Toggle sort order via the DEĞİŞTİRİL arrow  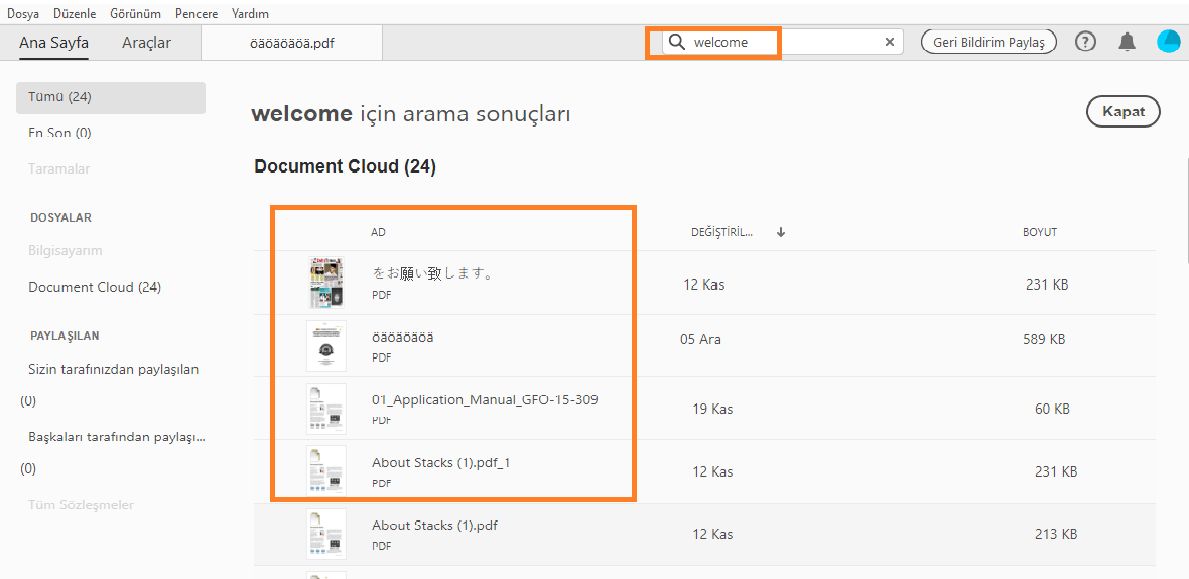click(780, 231)
